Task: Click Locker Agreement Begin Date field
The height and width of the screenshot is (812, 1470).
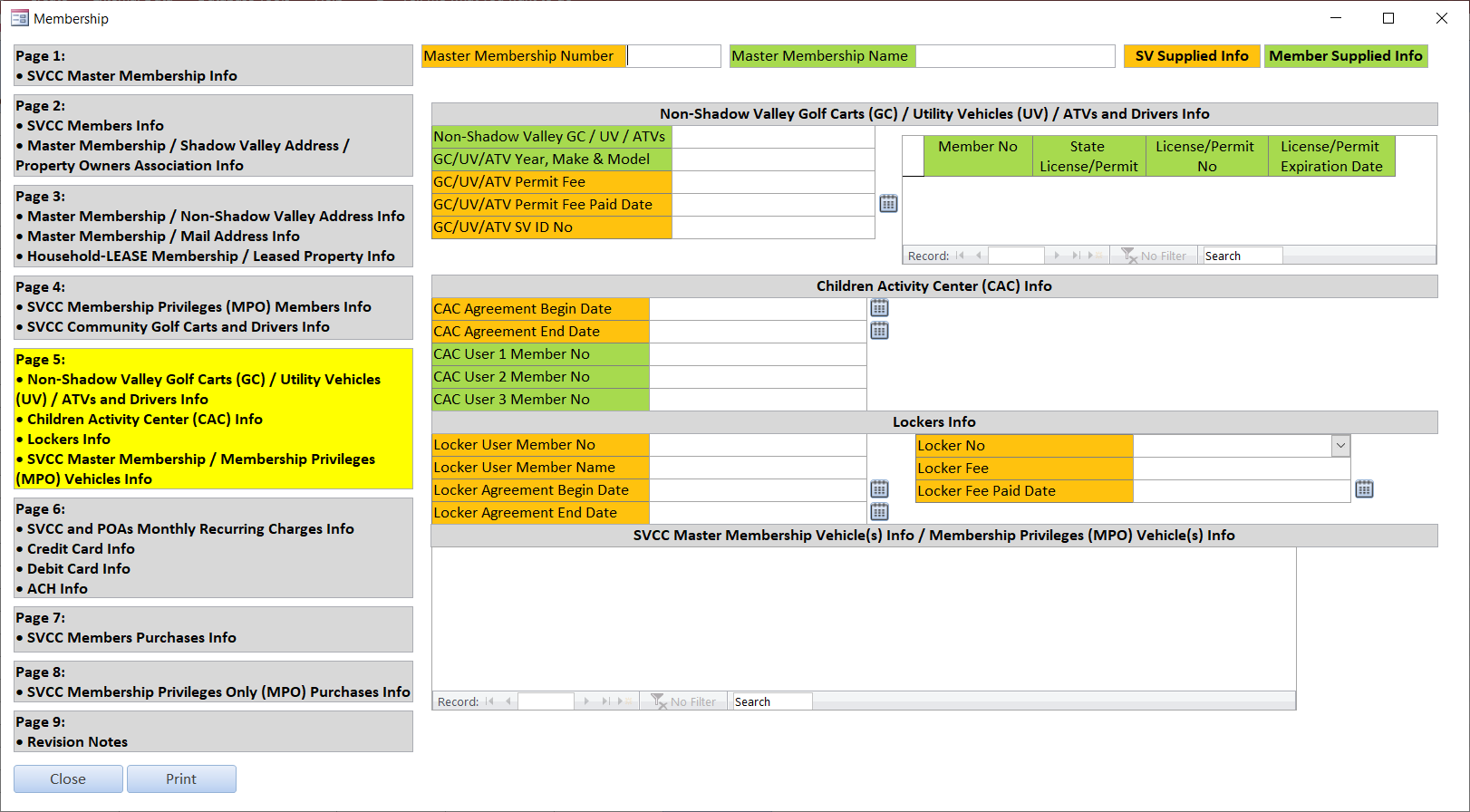Action: point(758,490)
